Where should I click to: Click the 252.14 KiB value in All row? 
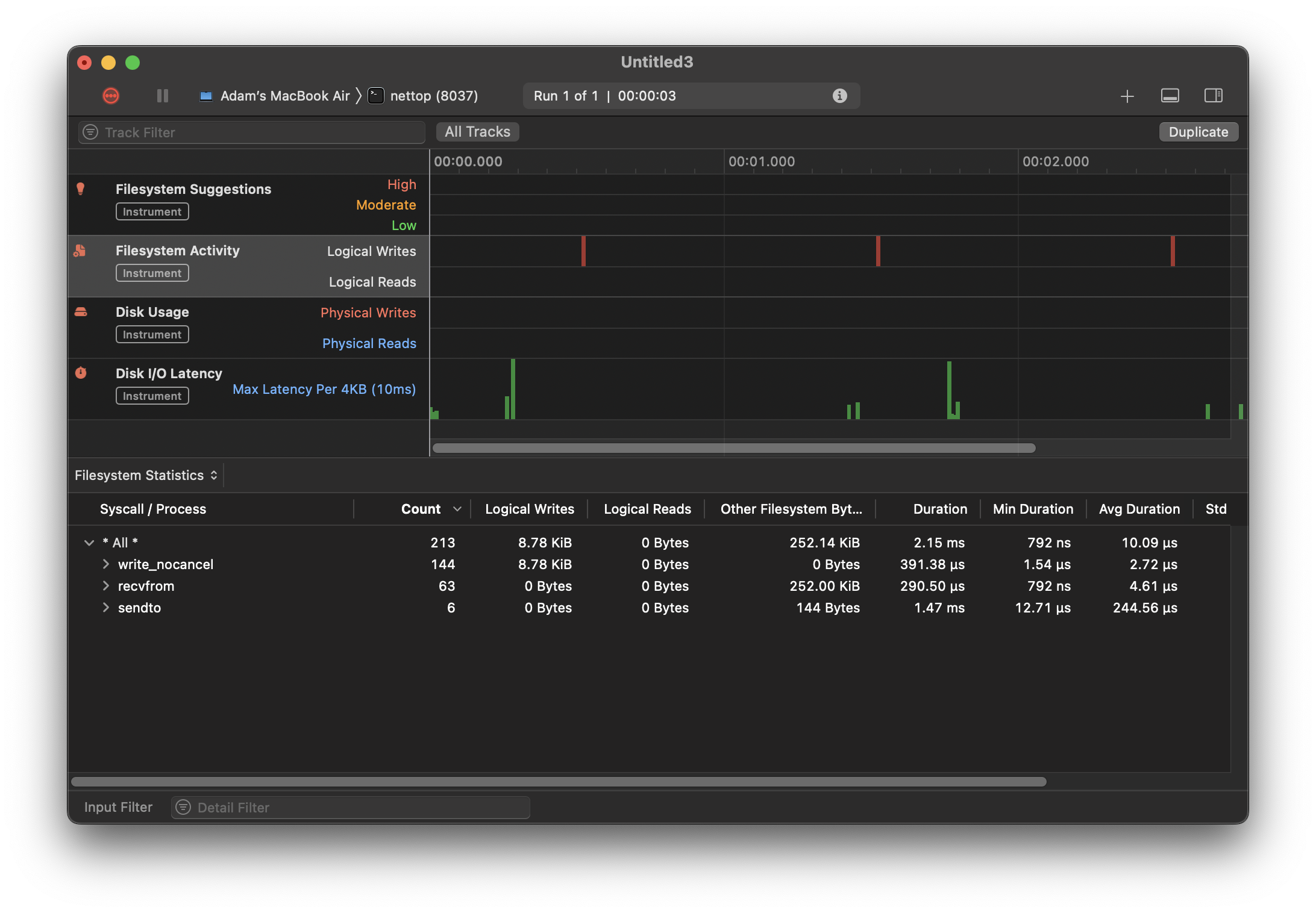point(824,543)
